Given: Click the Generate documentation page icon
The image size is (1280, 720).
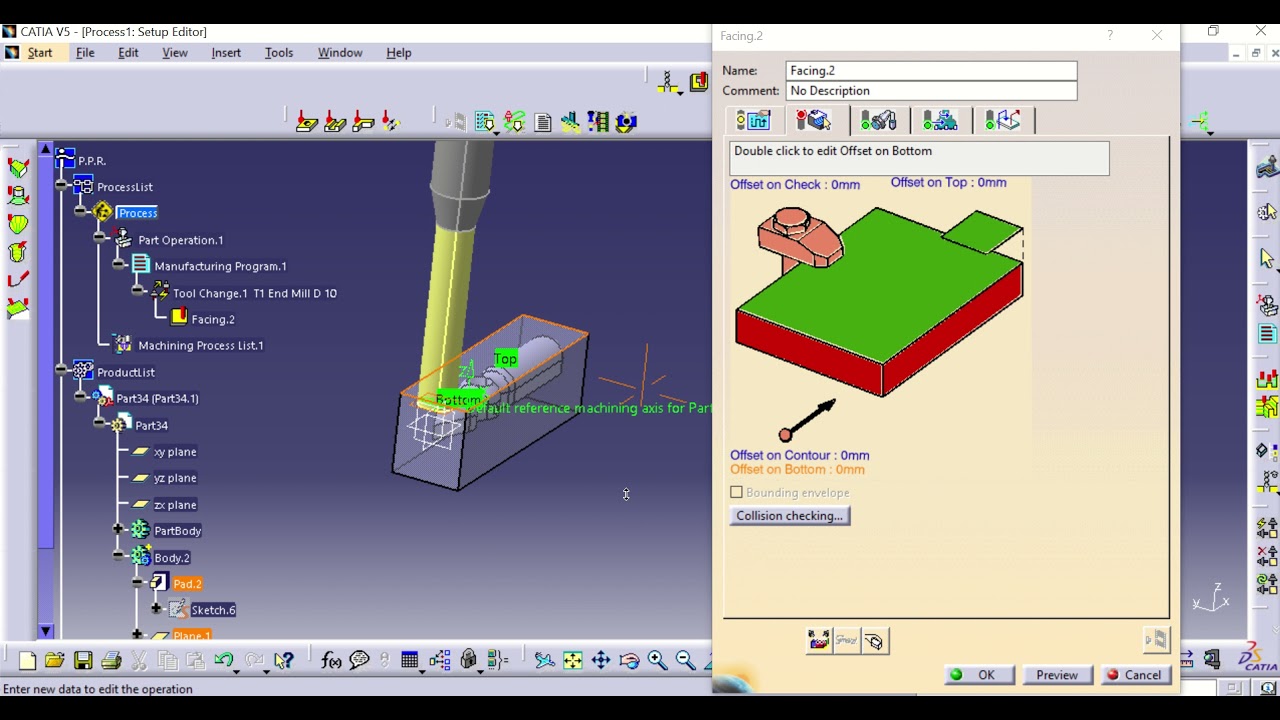Looking at the screenshot, I should pyautogui.click(x=543, y=122).
